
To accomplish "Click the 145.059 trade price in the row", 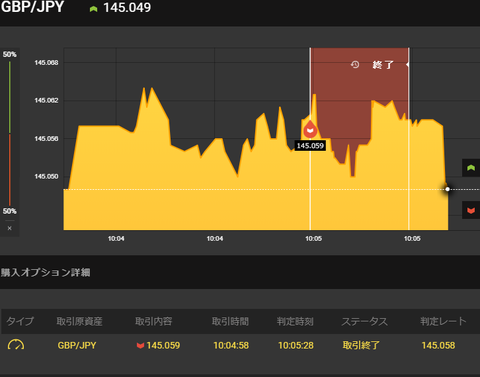I will (x=163, y=345).
